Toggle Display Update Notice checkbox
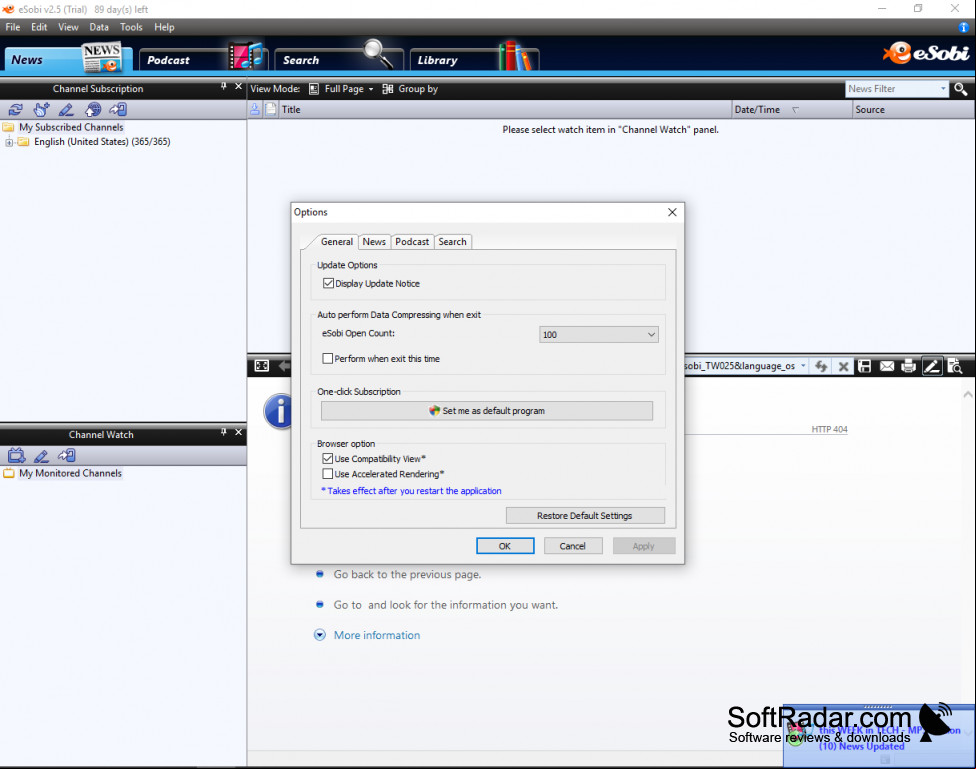The image size is (976, 769). (x=328, y=283)
